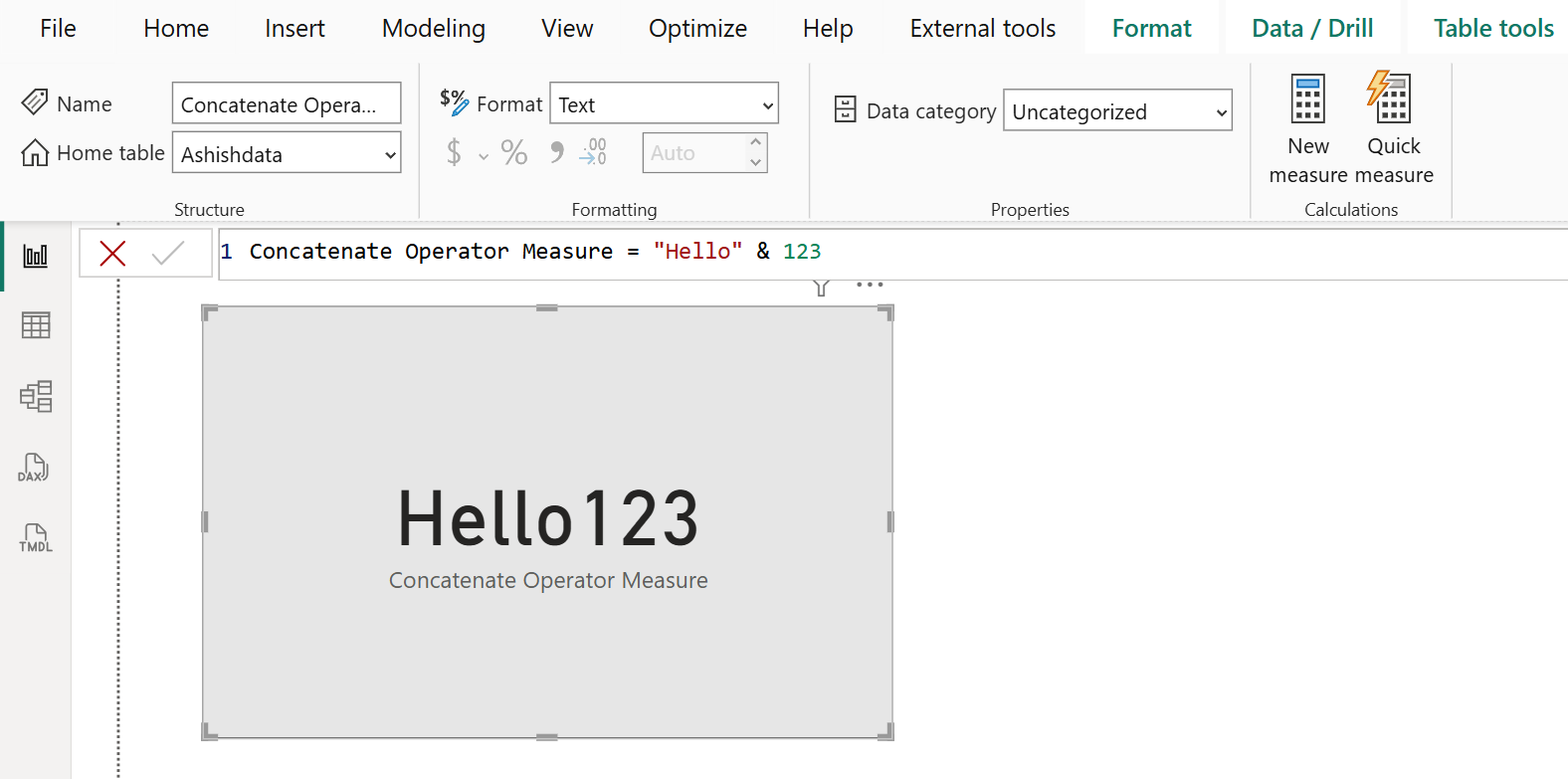Click the measure Name text field
Viewport: 1568px width, 779px height.
click(287, 104)
